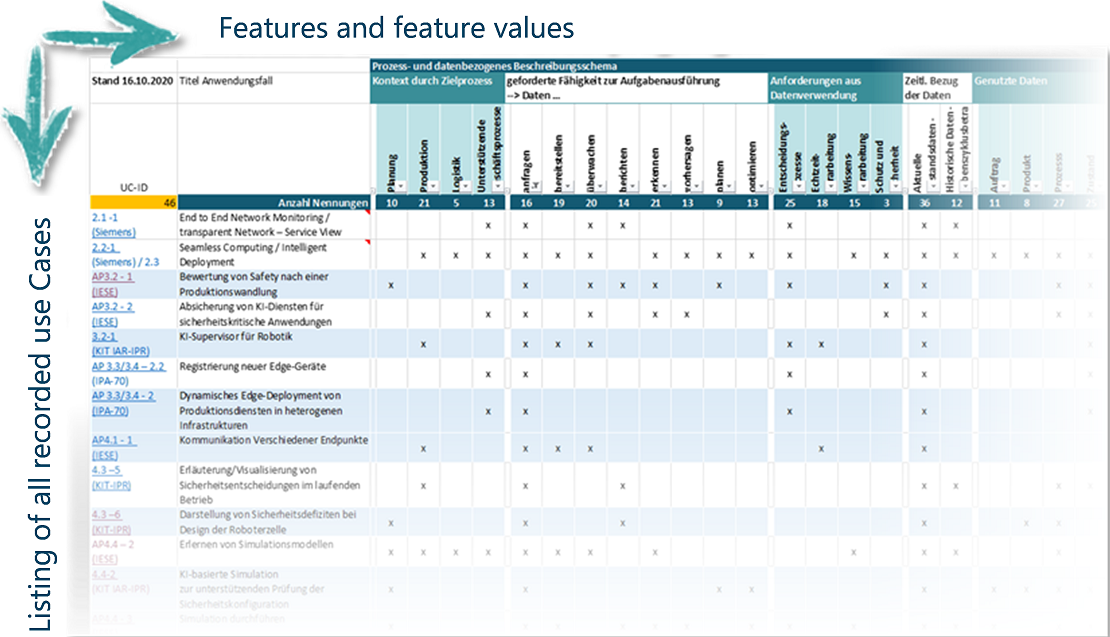Open the (IESE) link under AP4.1 - 1

105,456
